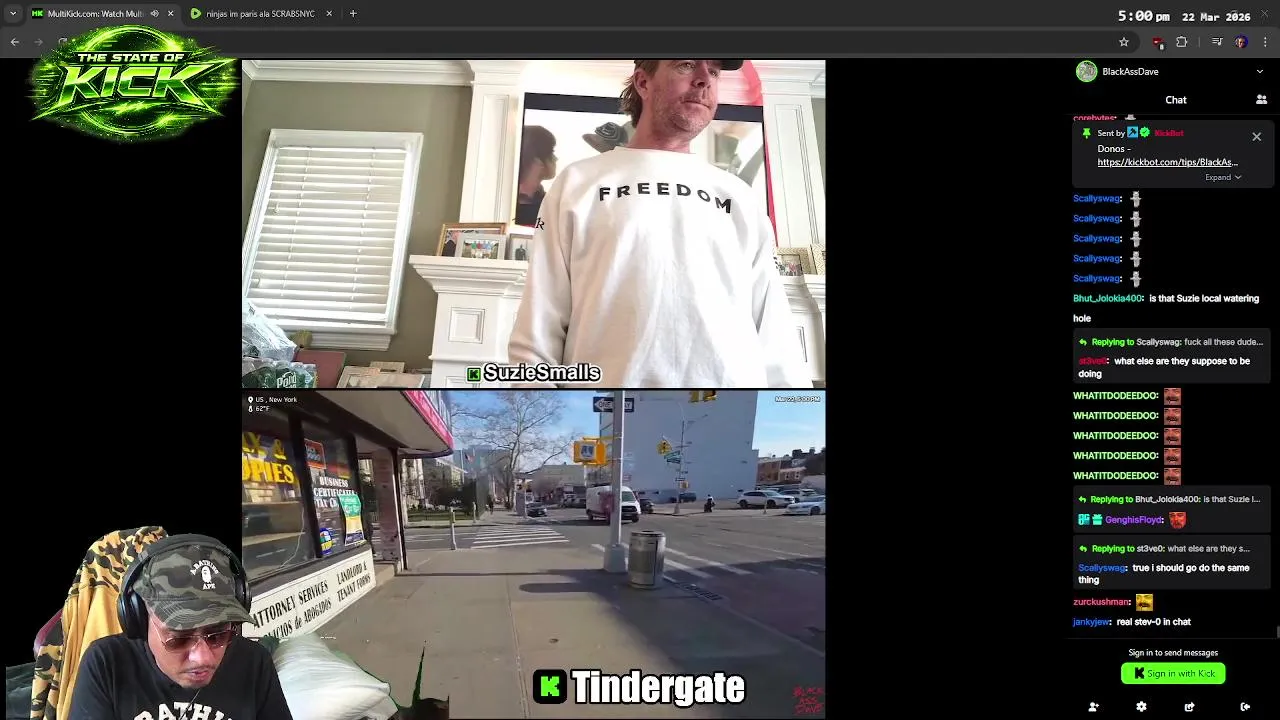Click the Chat header label
The width and height of the screenshot is (1280, 720).
1176,100
